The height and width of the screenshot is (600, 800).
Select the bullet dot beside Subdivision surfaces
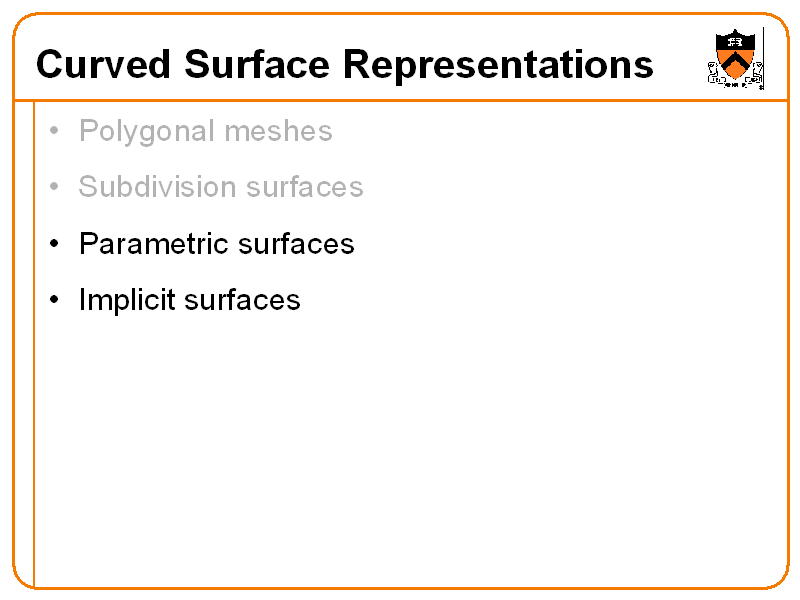(55, 187)
